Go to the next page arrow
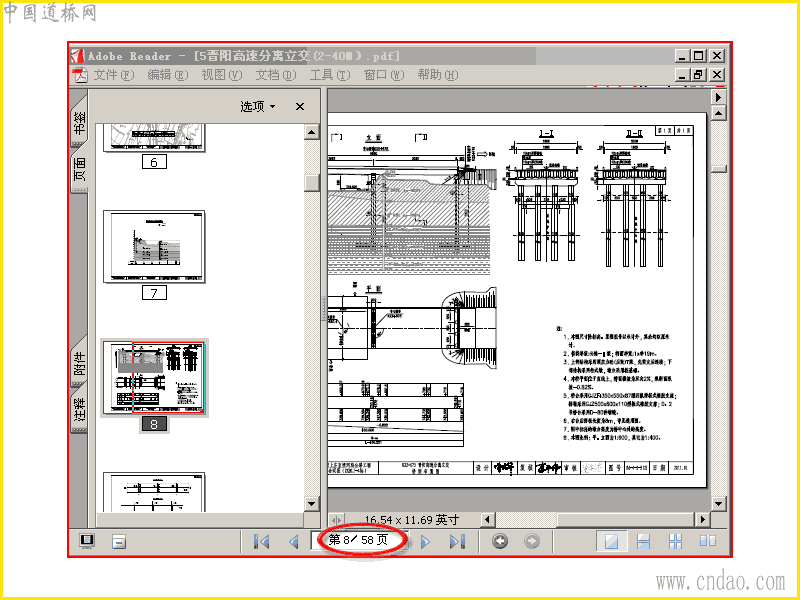The image size is (800, 600). 425,541
